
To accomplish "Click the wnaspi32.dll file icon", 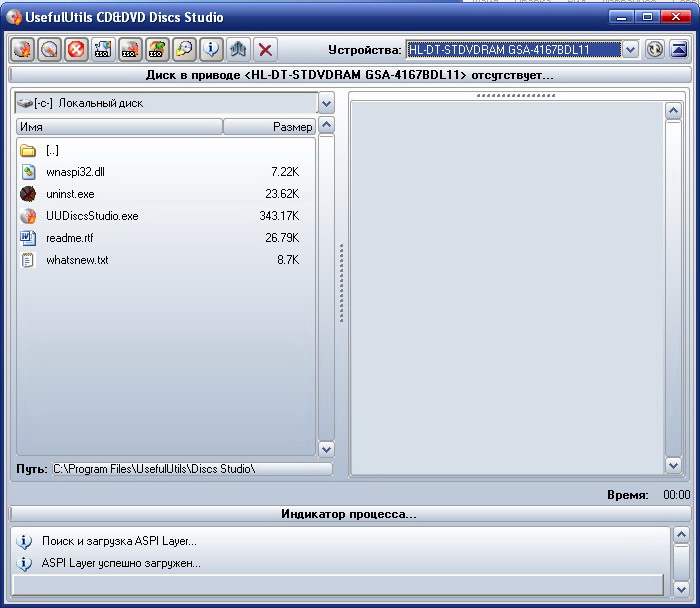I will [28, 172].
